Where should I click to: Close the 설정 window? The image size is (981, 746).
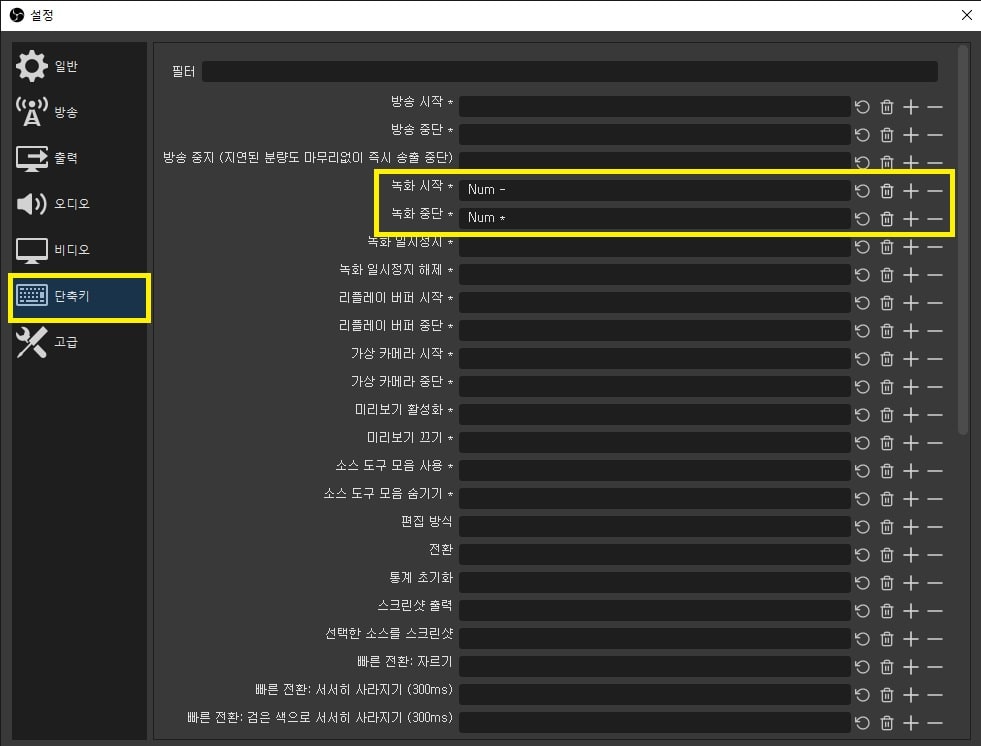(965, 15)
